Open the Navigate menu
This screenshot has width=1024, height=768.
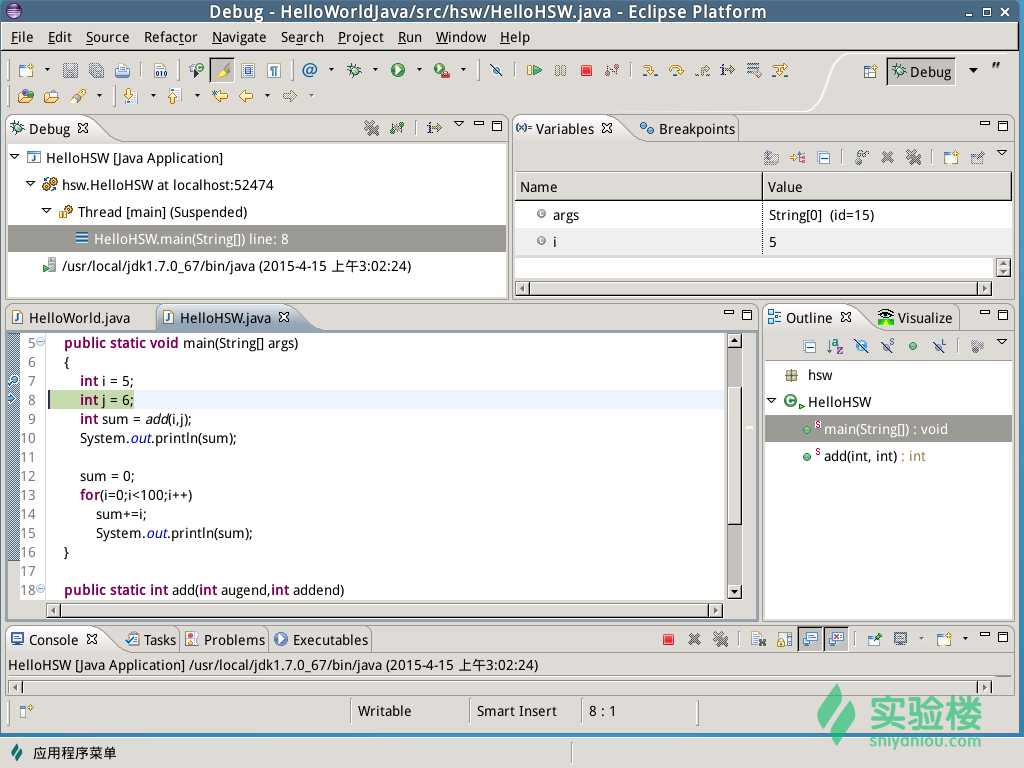(x=239, y=37)
